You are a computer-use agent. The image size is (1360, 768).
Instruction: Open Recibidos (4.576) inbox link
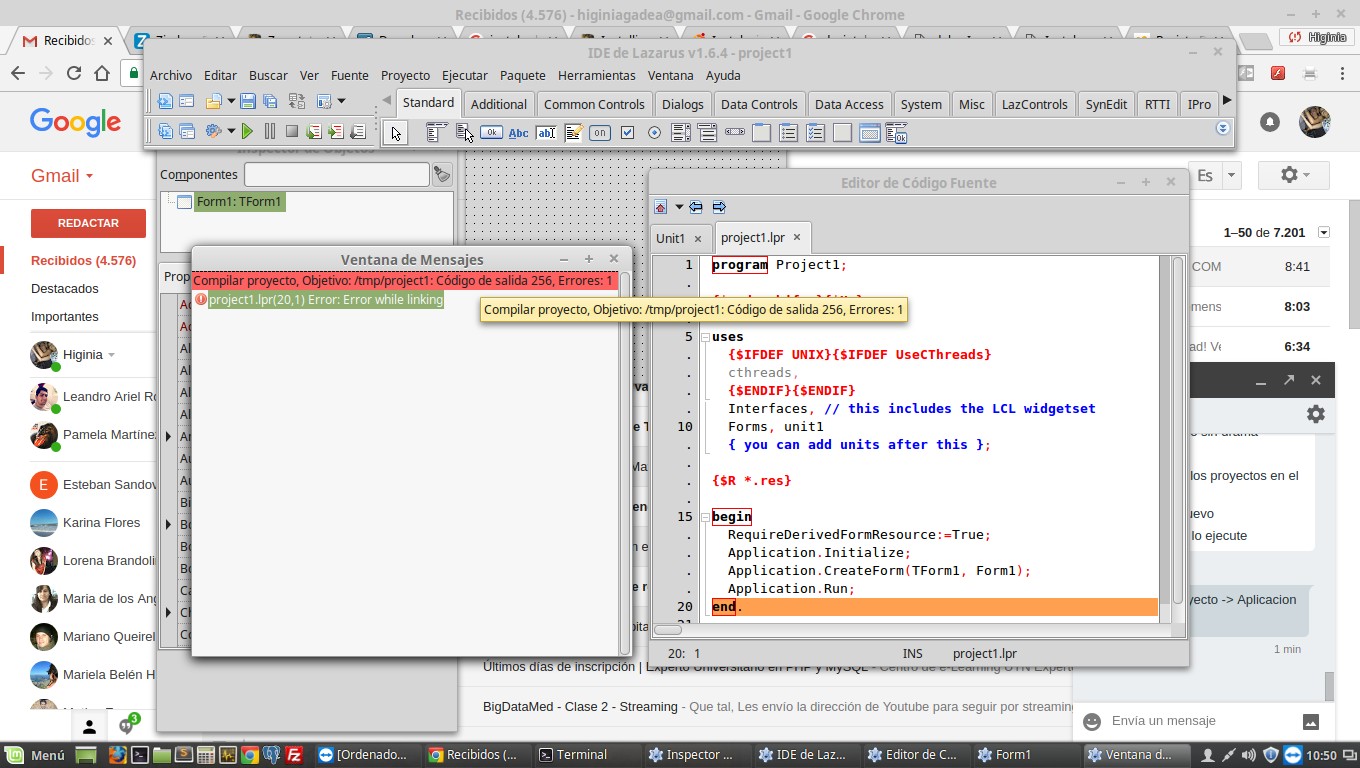pyautogui.click(x=83, y=261)
